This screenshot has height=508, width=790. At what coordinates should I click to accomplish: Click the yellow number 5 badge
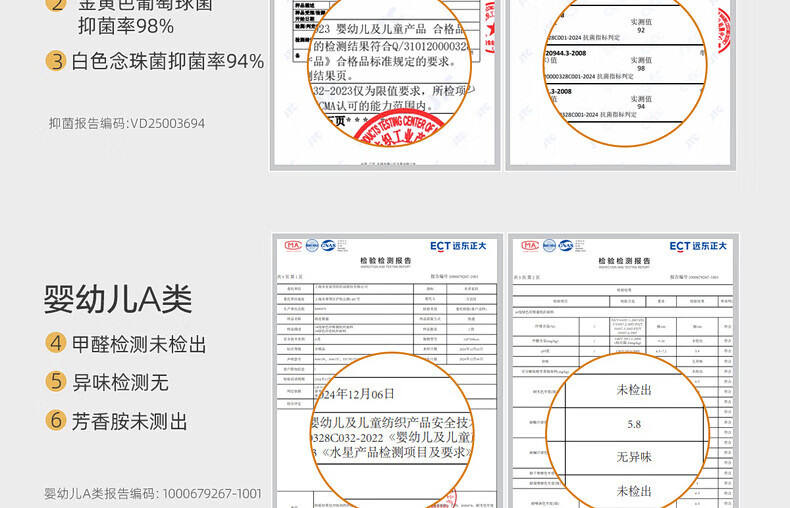click(57, 382)
